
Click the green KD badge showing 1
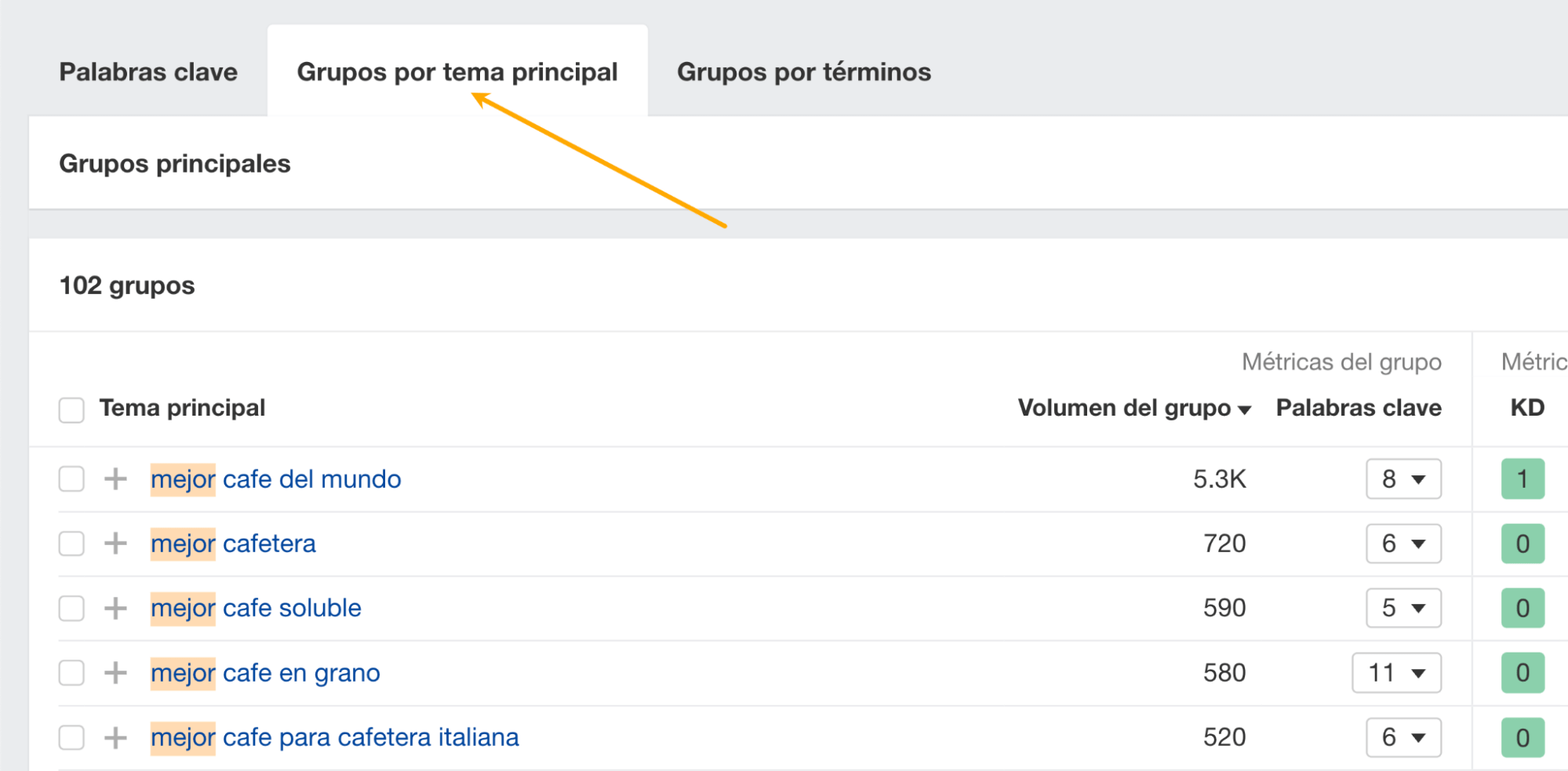(x=1522, y=478)
